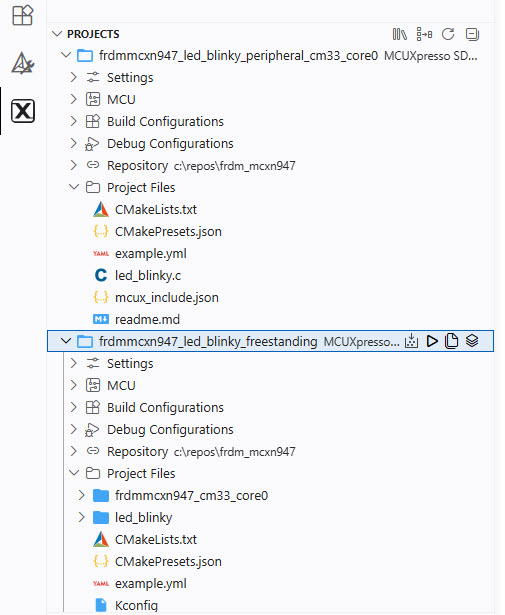The height and width of the screenshot is (615, 505).
Task: Collapse the frdmmcxn947_led_blinky_freestanding project
Action: click(66, 341)
